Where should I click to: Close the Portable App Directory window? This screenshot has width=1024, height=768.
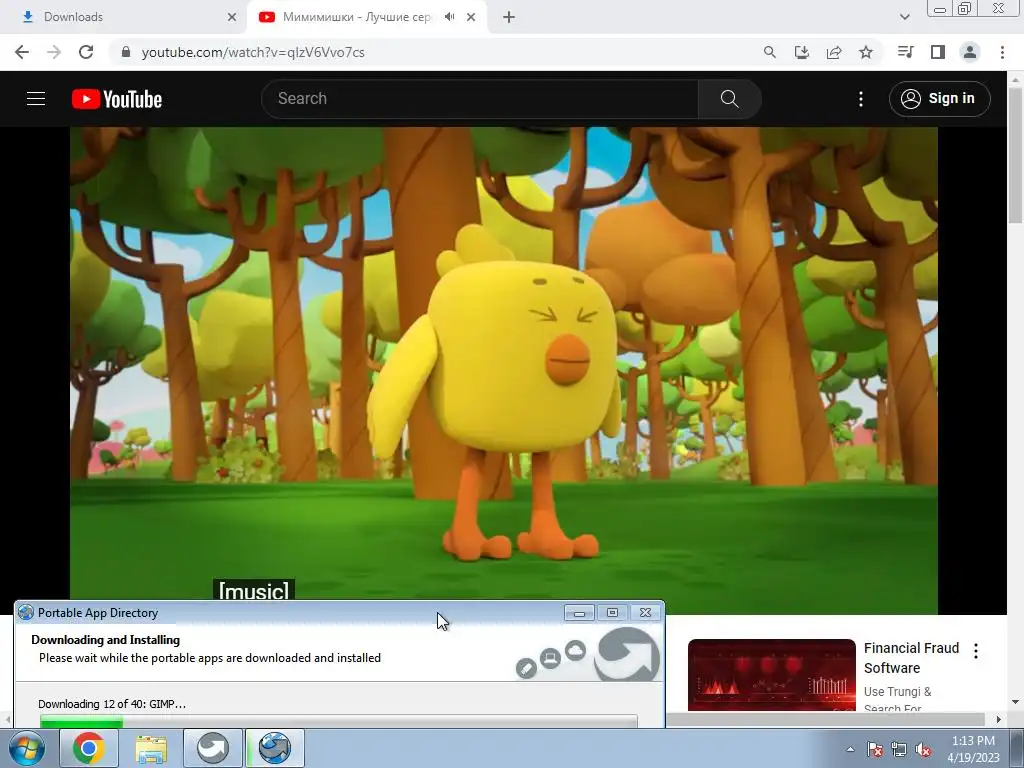(x=645, y=613)
